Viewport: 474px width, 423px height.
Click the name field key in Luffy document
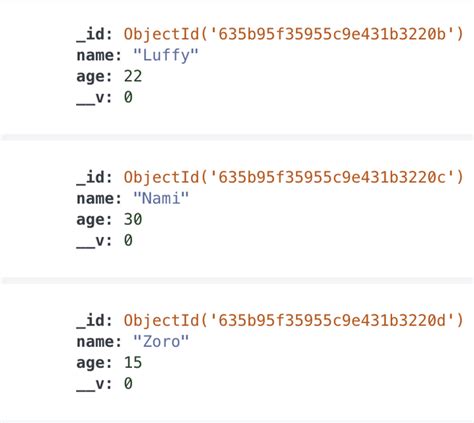coord(99,55)
